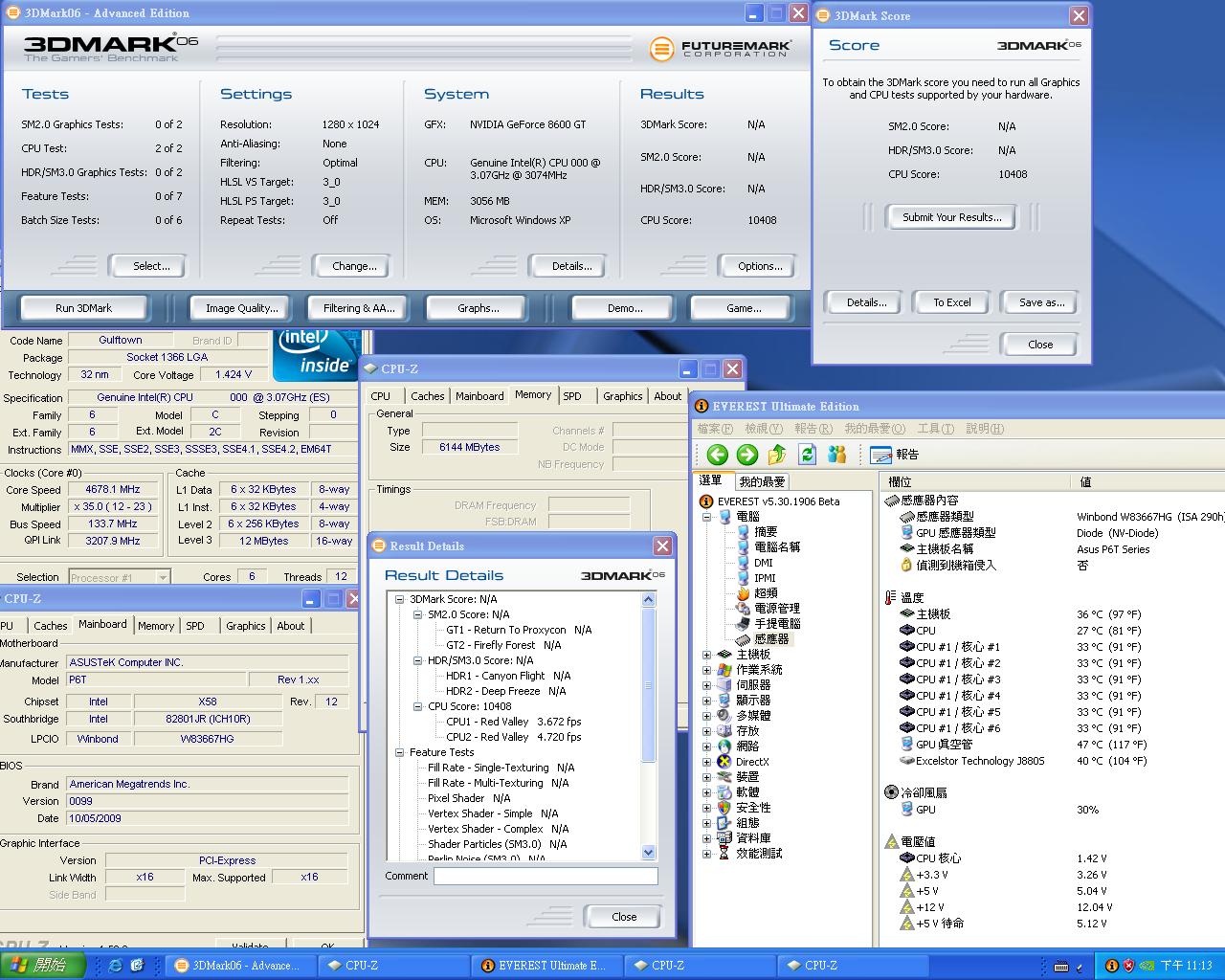
Task: Click the EVEREST users toolbar icon
Action: coord(837,455)
